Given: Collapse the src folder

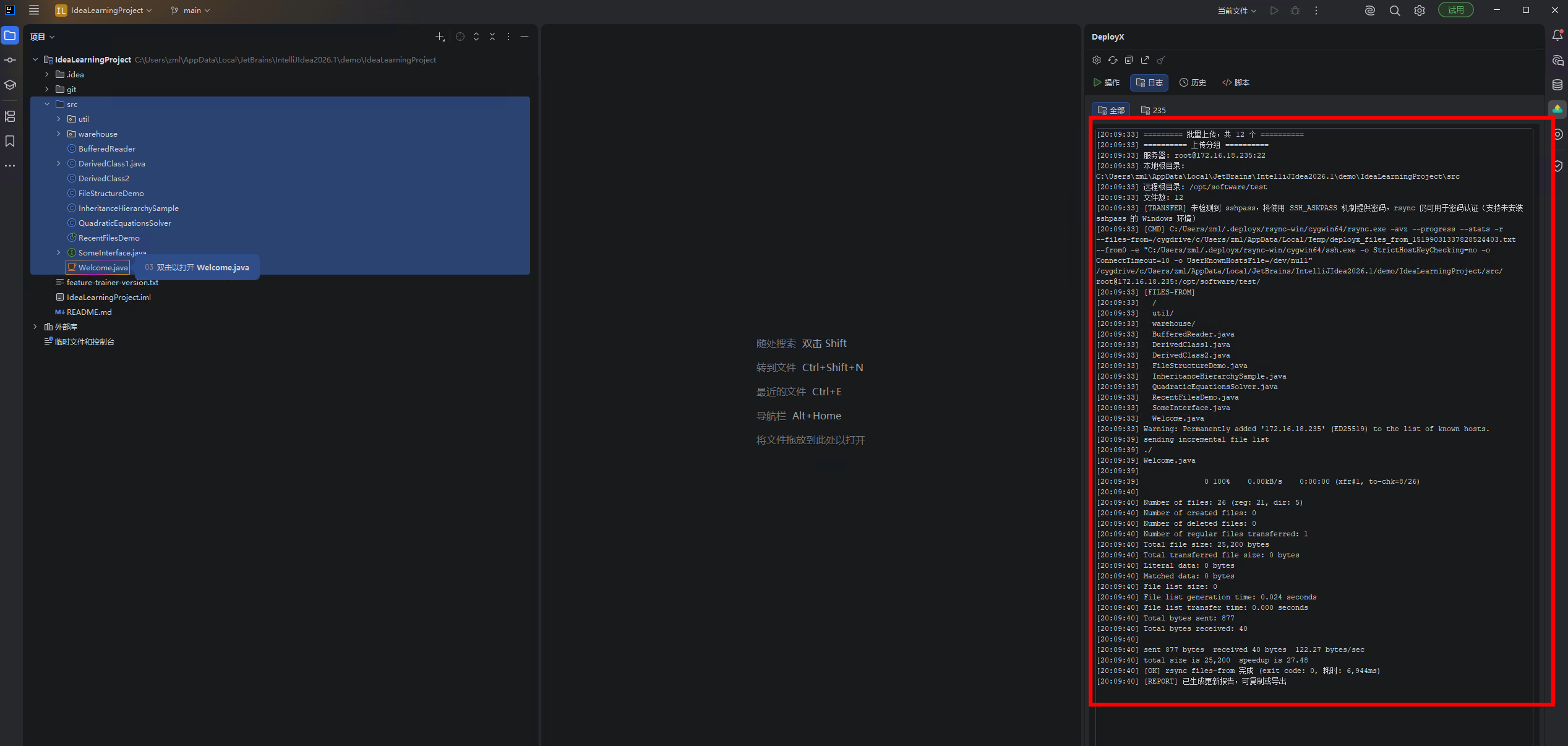Looking at the screenshot, I should (x=47, y=105).
